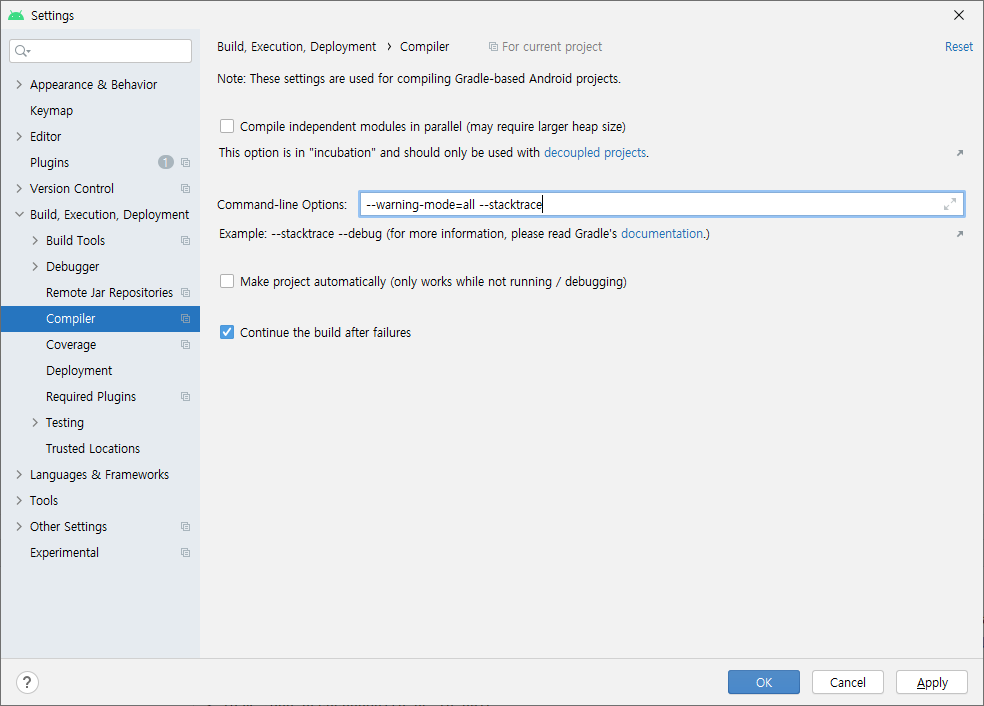984x706 pixels.
Task: Click the Reset link
Action: (x=959, y=47)
